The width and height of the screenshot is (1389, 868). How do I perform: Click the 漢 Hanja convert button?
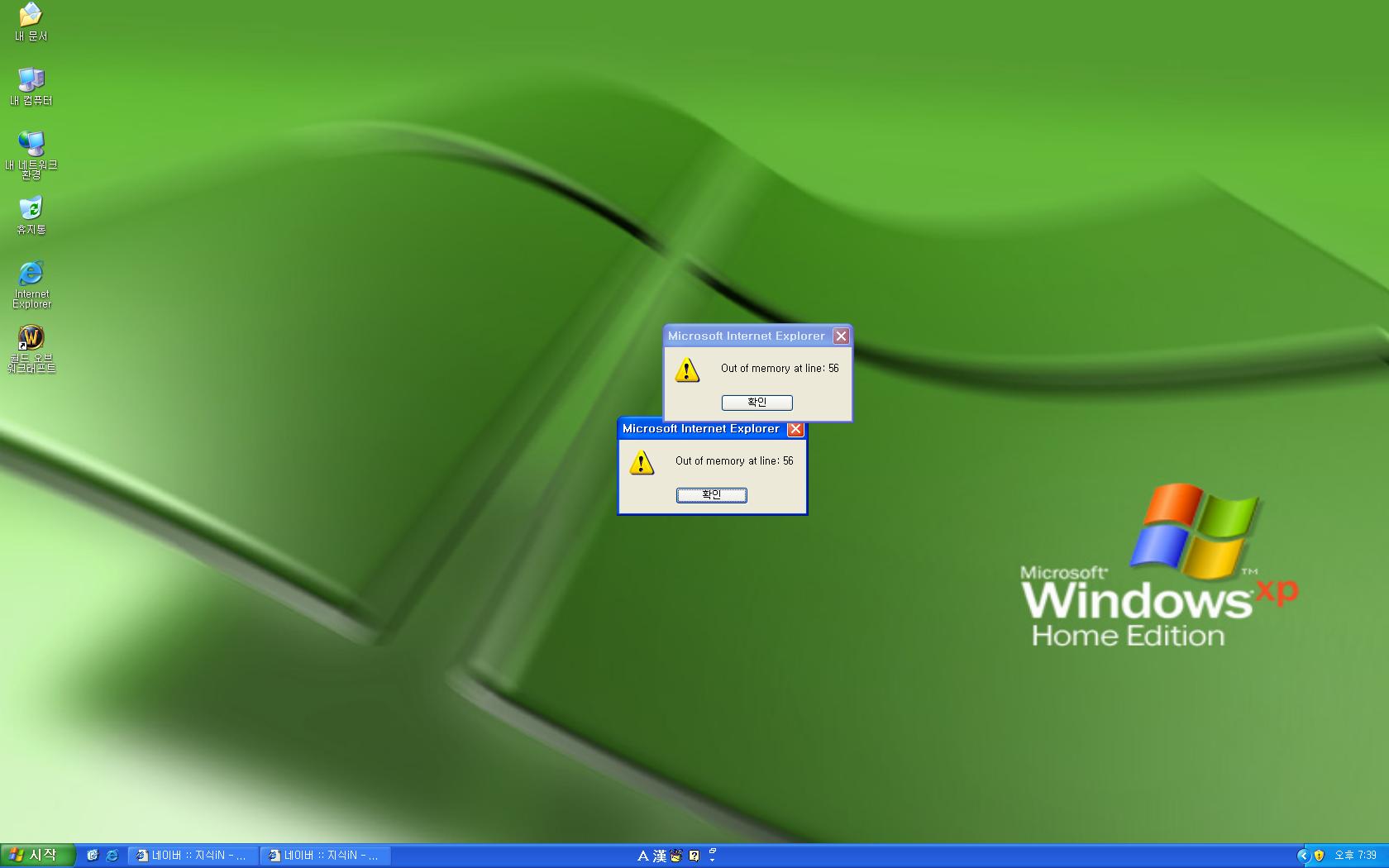click(x=660, y=856)
